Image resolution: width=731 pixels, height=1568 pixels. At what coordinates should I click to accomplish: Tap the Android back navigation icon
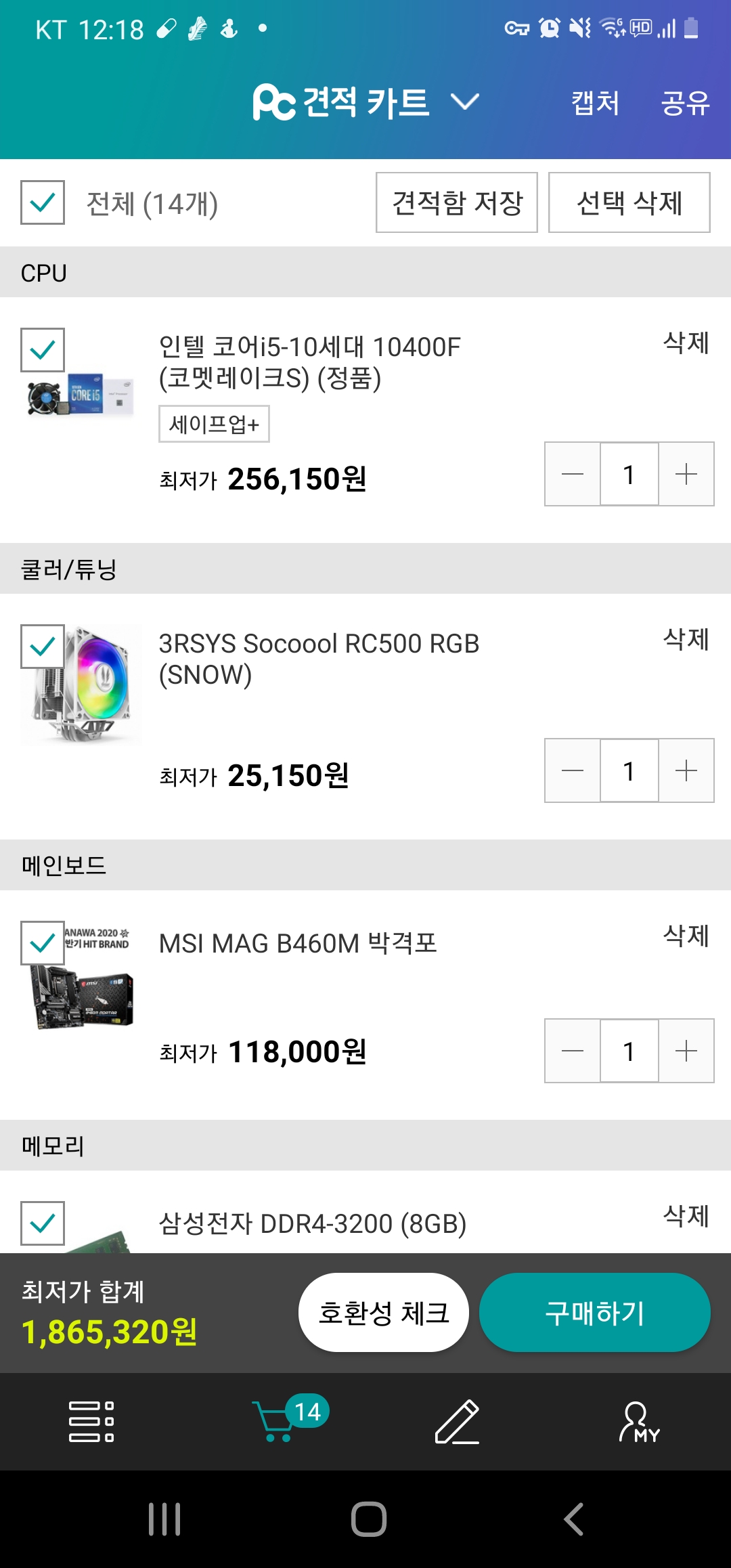tap(573, 1519)
